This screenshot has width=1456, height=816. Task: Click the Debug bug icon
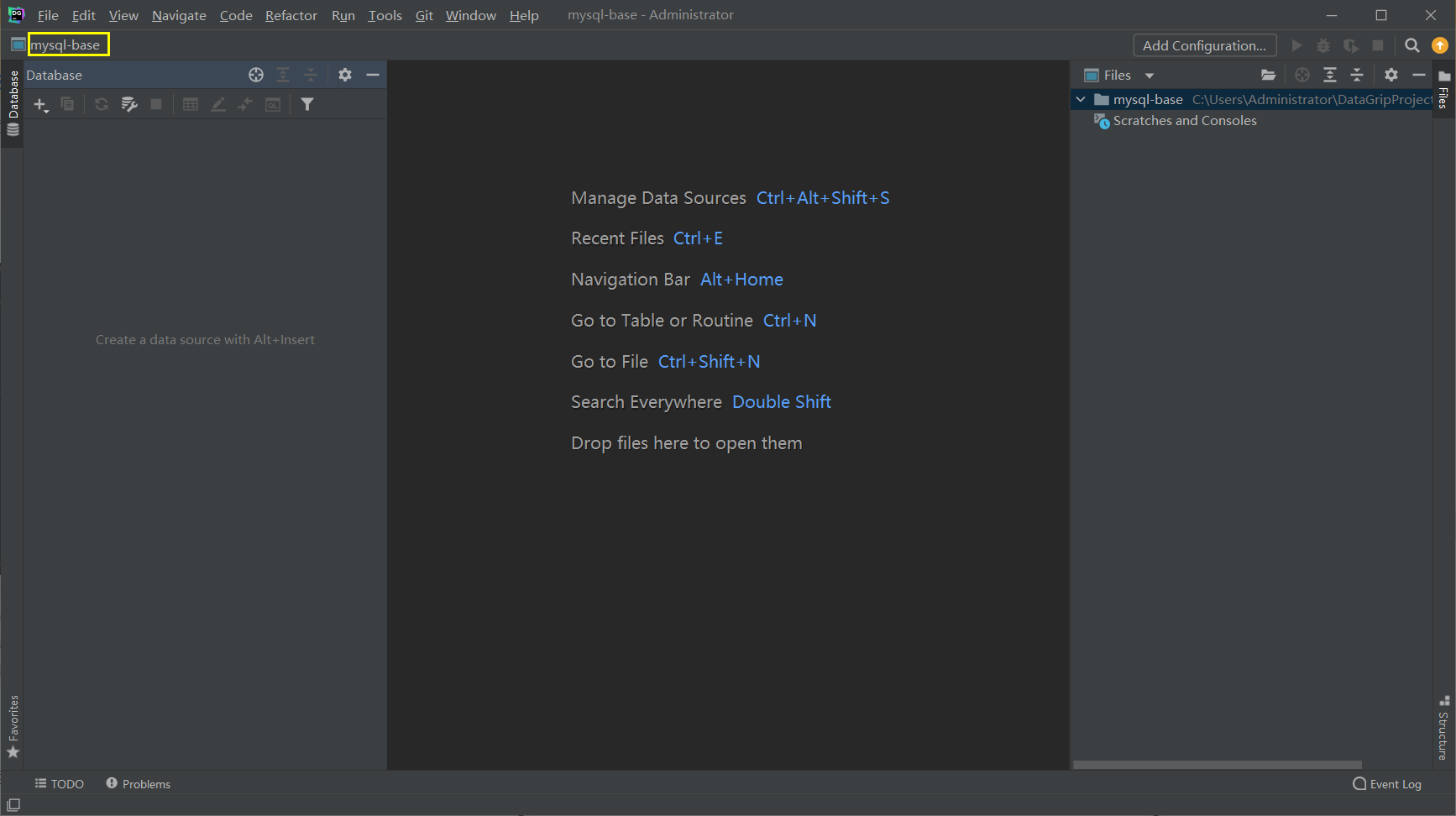[1323, 45]
